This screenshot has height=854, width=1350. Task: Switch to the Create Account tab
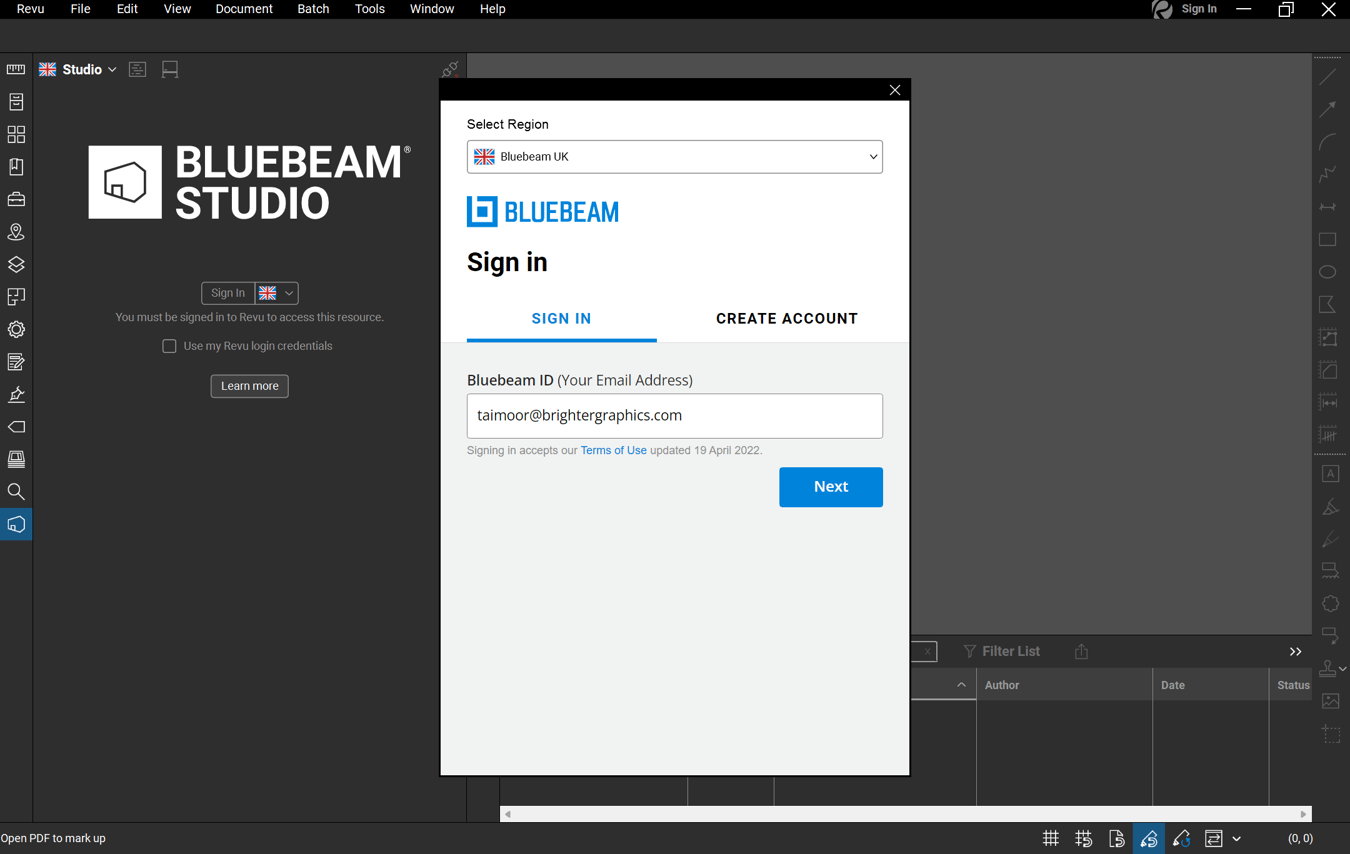[x=787, y=318]
